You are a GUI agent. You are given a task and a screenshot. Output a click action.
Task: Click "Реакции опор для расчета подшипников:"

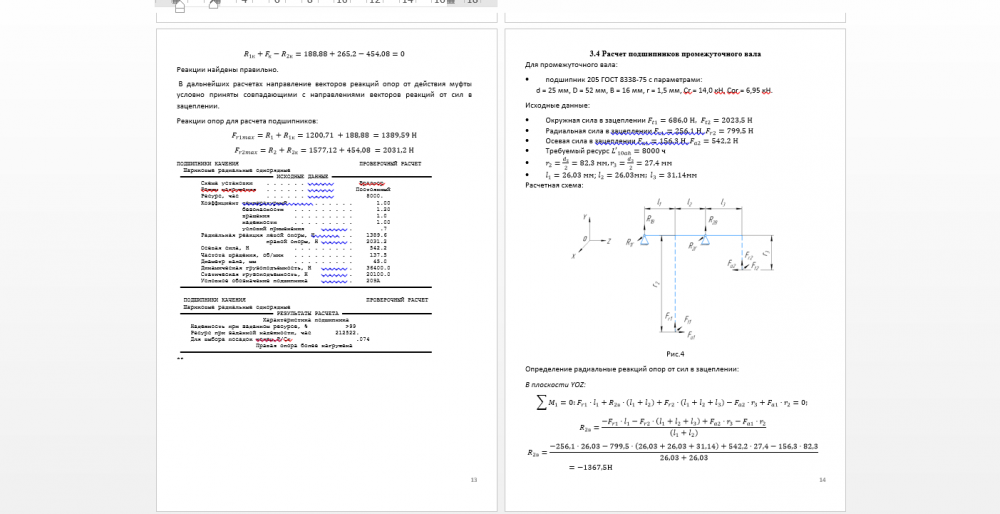click(x=247, y=121)
